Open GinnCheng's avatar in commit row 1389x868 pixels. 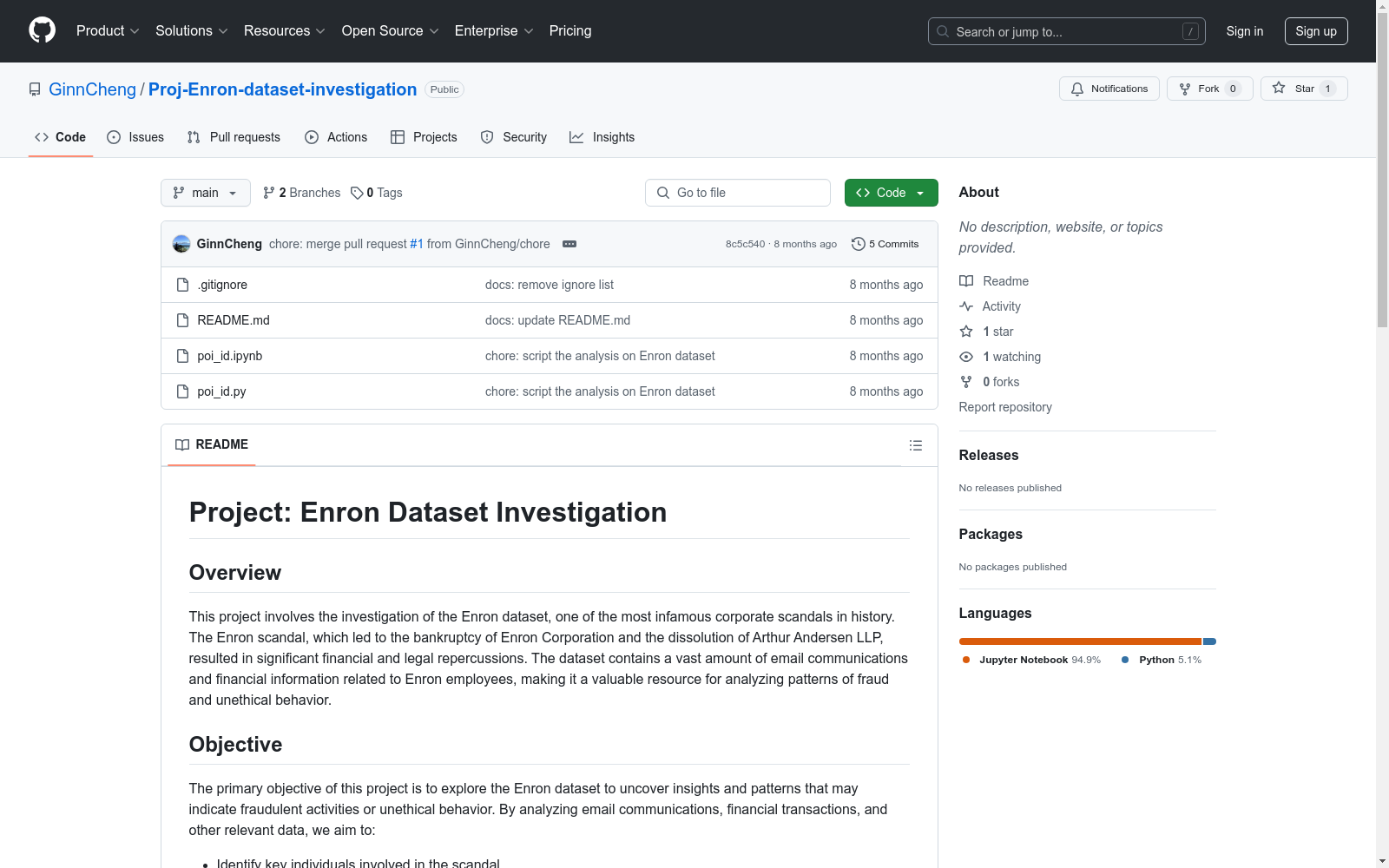(181, 244)
